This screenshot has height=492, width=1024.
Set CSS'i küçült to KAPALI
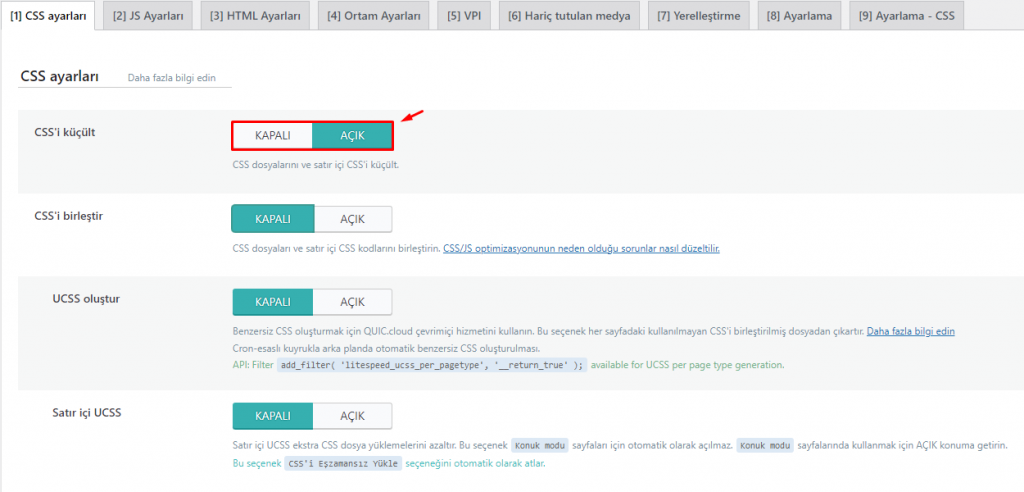273,135
